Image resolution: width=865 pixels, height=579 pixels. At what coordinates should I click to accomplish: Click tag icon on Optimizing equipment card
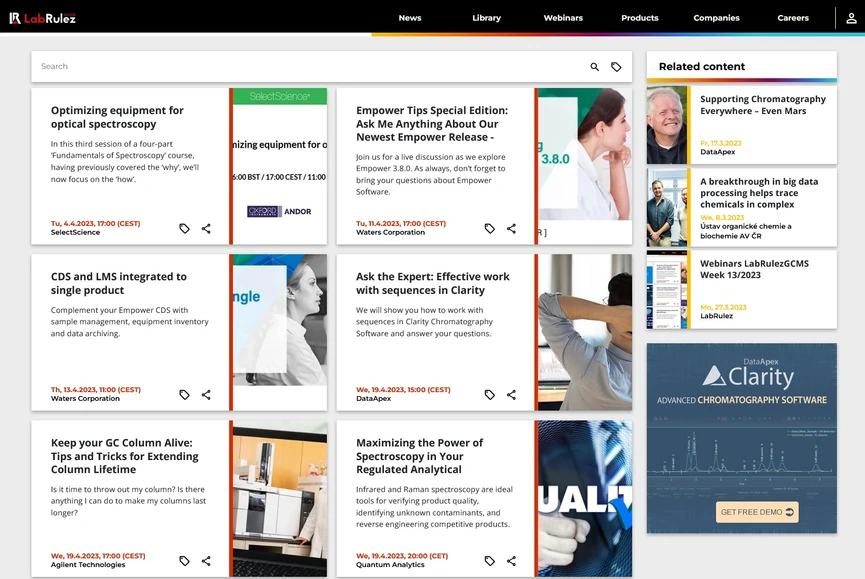184,228
